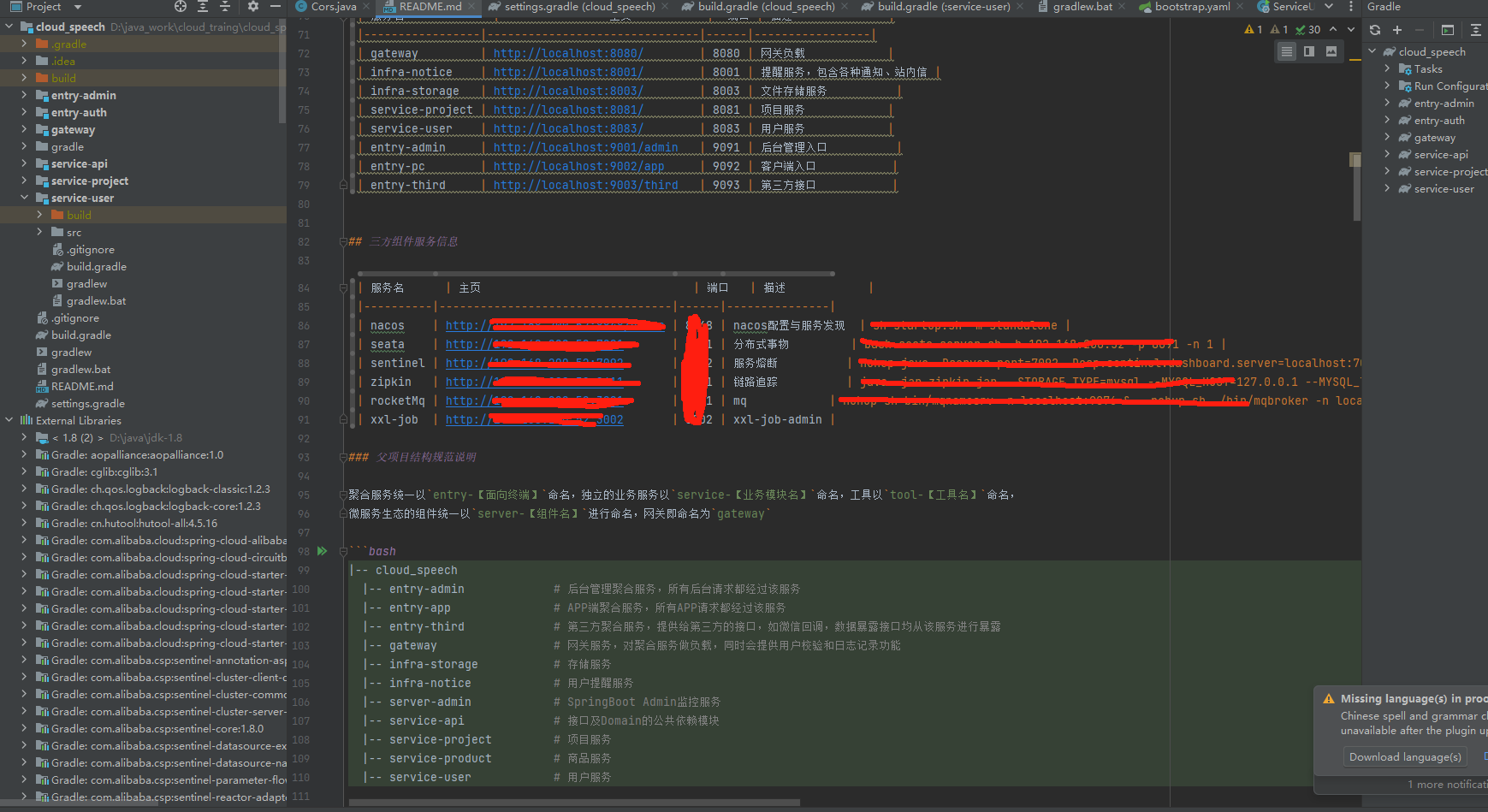Select gradlew.bat under service-user folder
This screenshot has height=812, width=1488.
tap(96, 300)
